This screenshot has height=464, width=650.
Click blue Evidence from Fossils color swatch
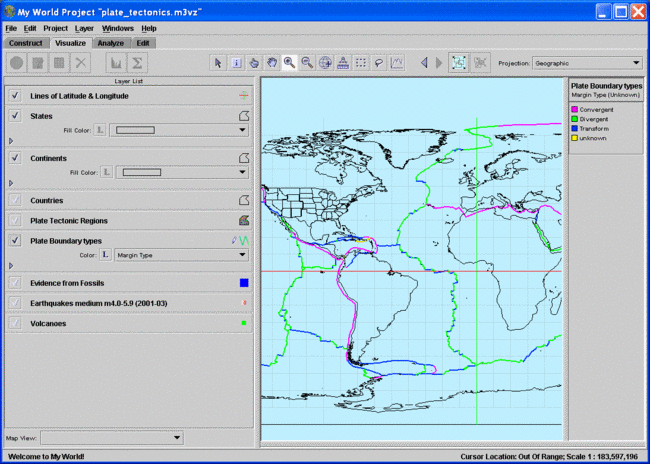tap(243, 283)
